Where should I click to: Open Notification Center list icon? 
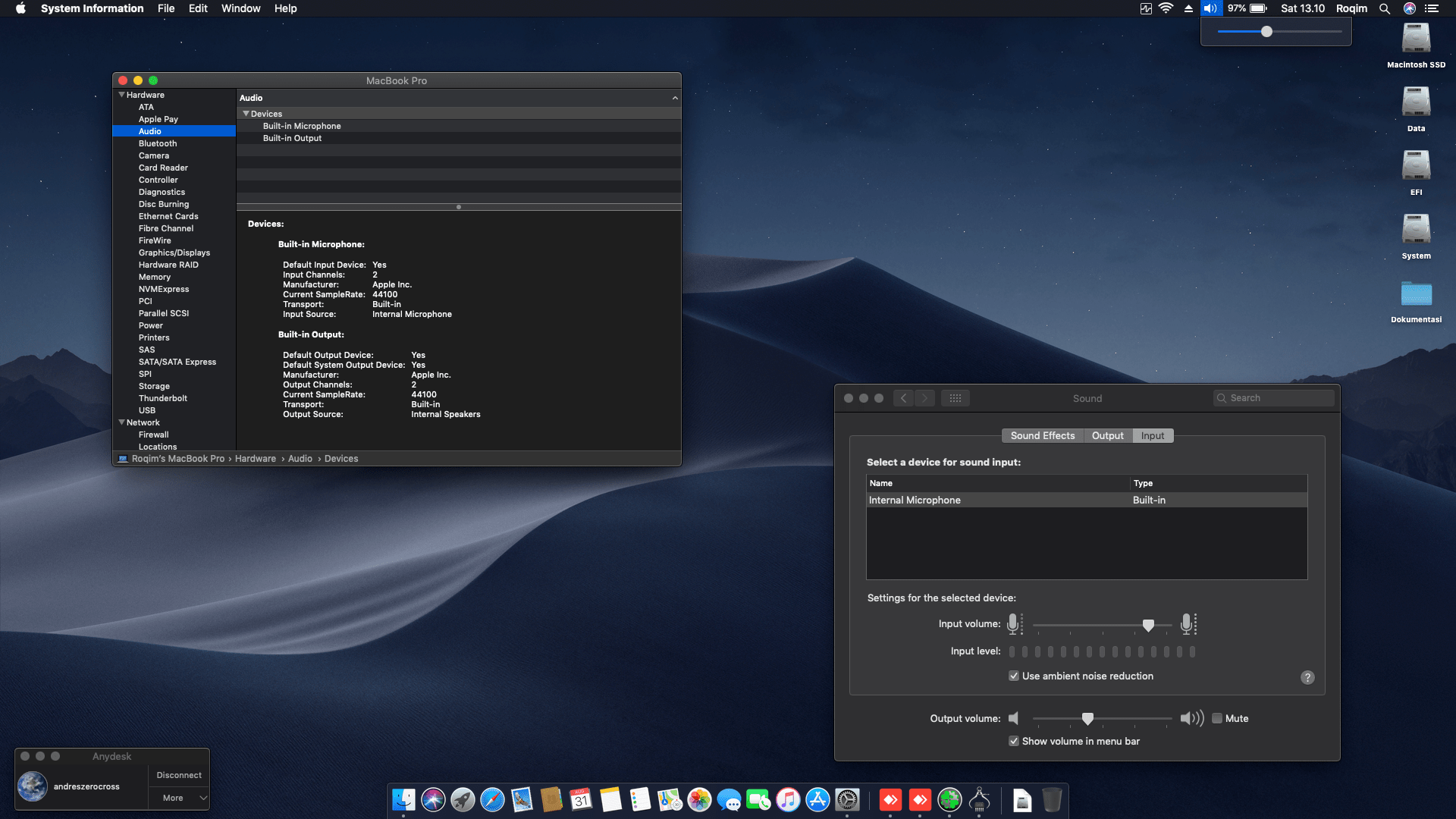(x=1432, y=8)
